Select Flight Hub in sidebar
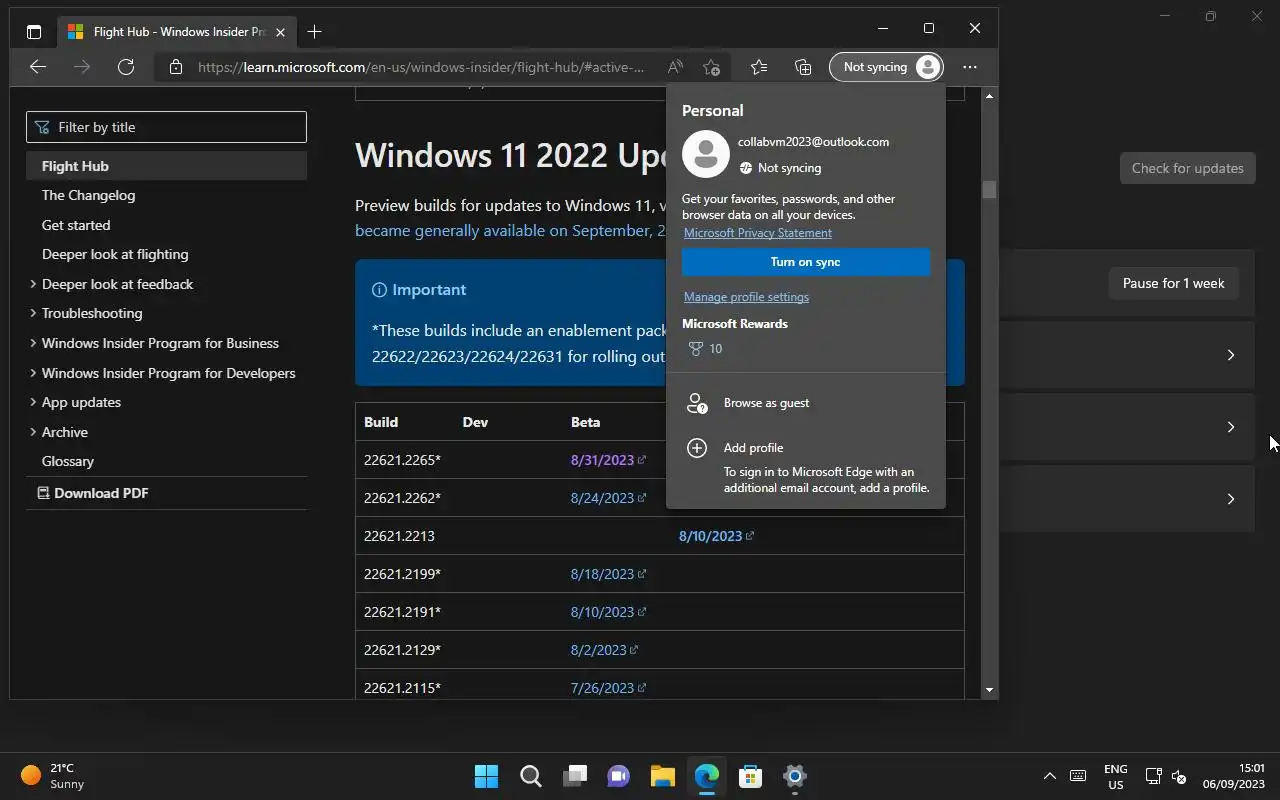The image size is (1280, 800). click(166, 166)
